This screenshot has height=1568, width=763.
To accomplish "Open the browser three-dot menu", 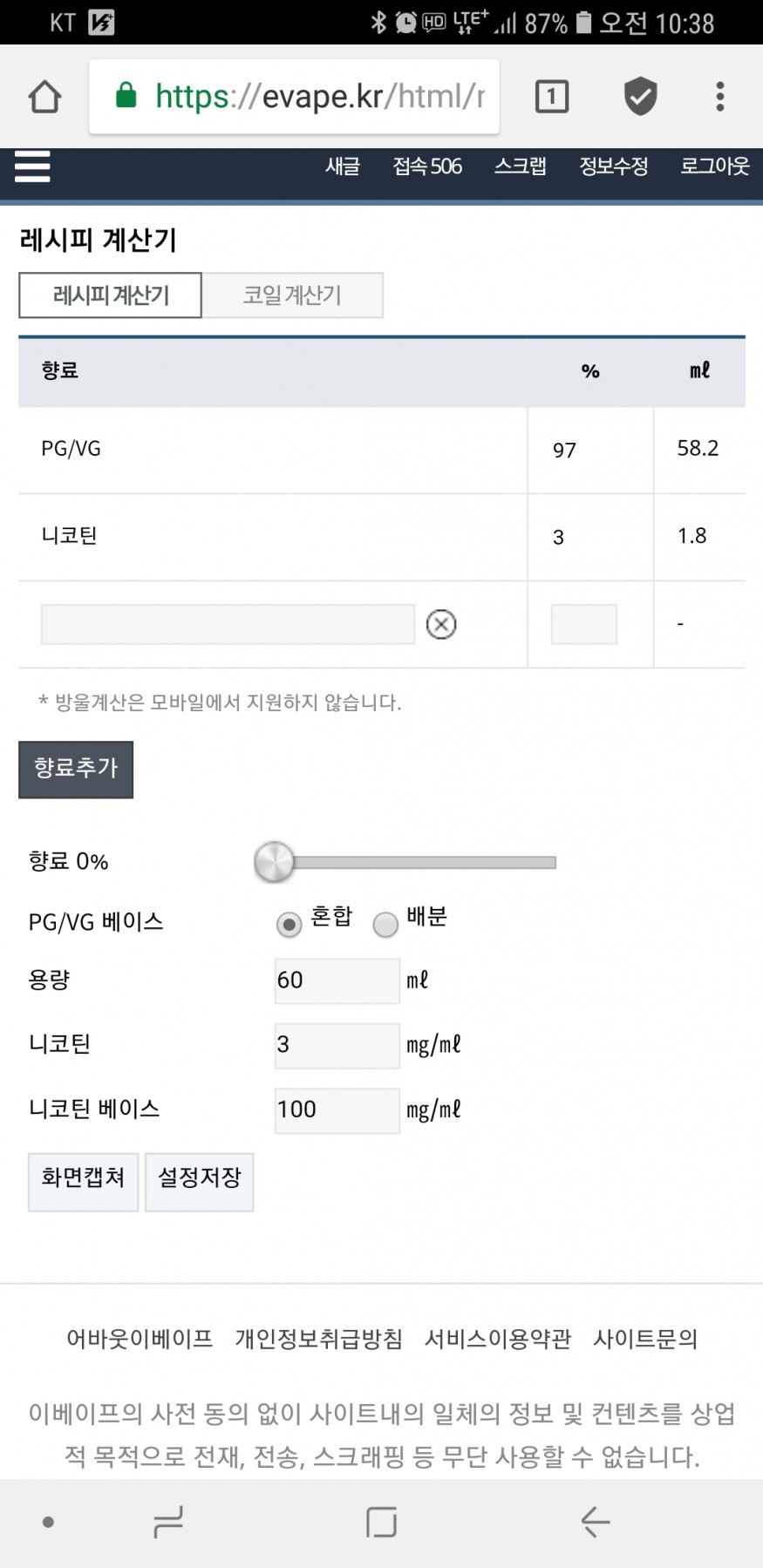I will point(720,96).
